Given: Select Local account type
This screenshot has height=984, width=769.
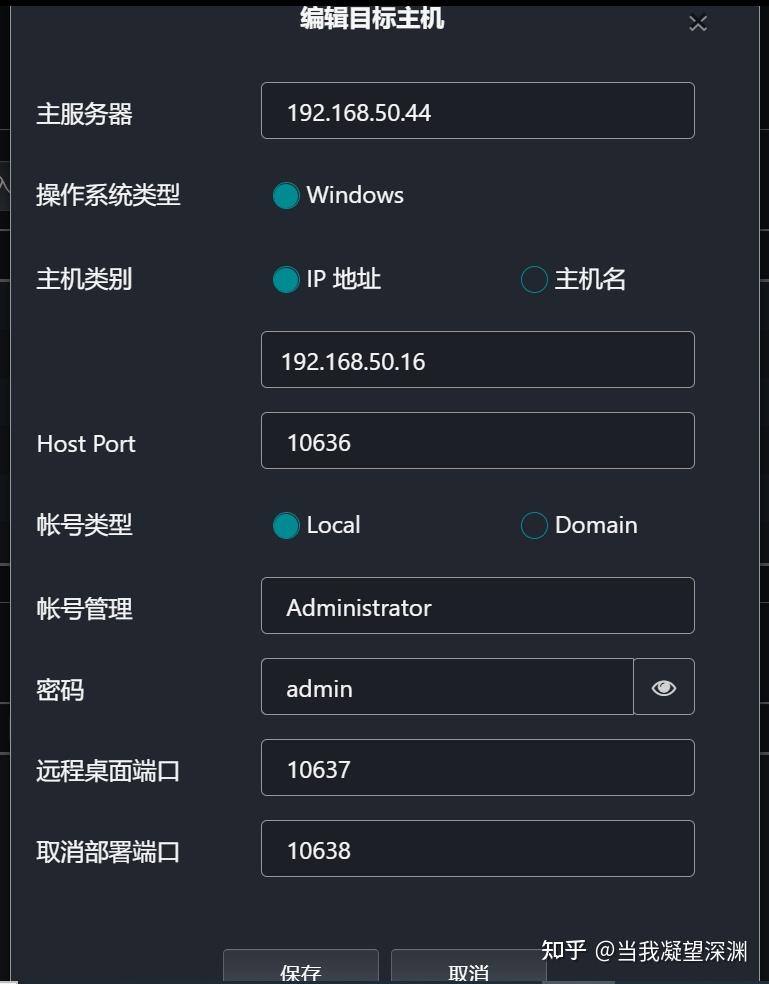Looking at the screenshot, I should (x=286, y=525).
